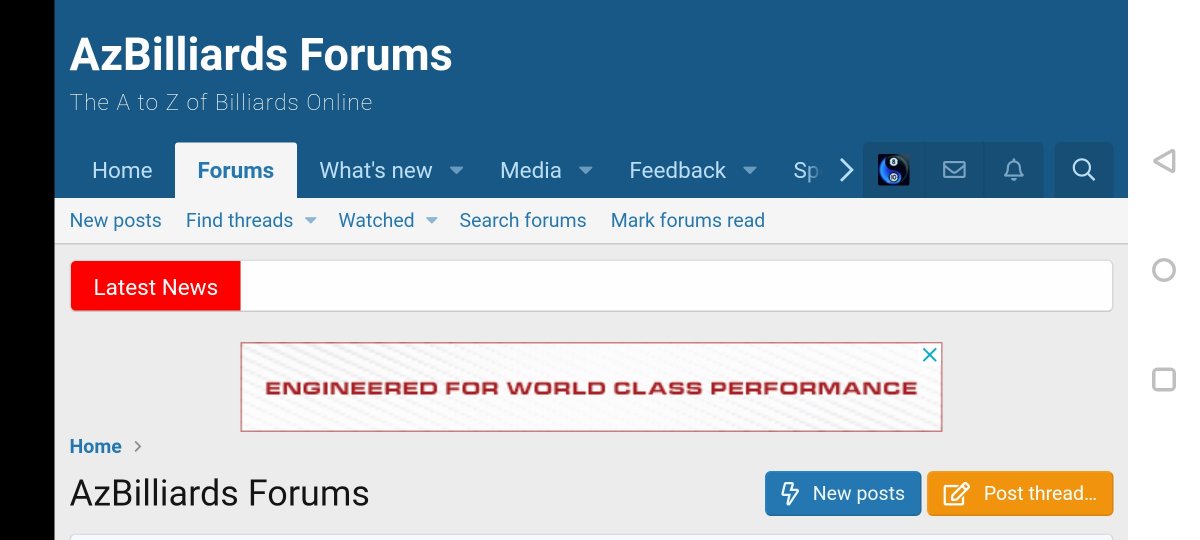Viewport: 1200px width, 540px height.
Task: Expand the Media dropdown arrow
Action: [x=586, y=171]
